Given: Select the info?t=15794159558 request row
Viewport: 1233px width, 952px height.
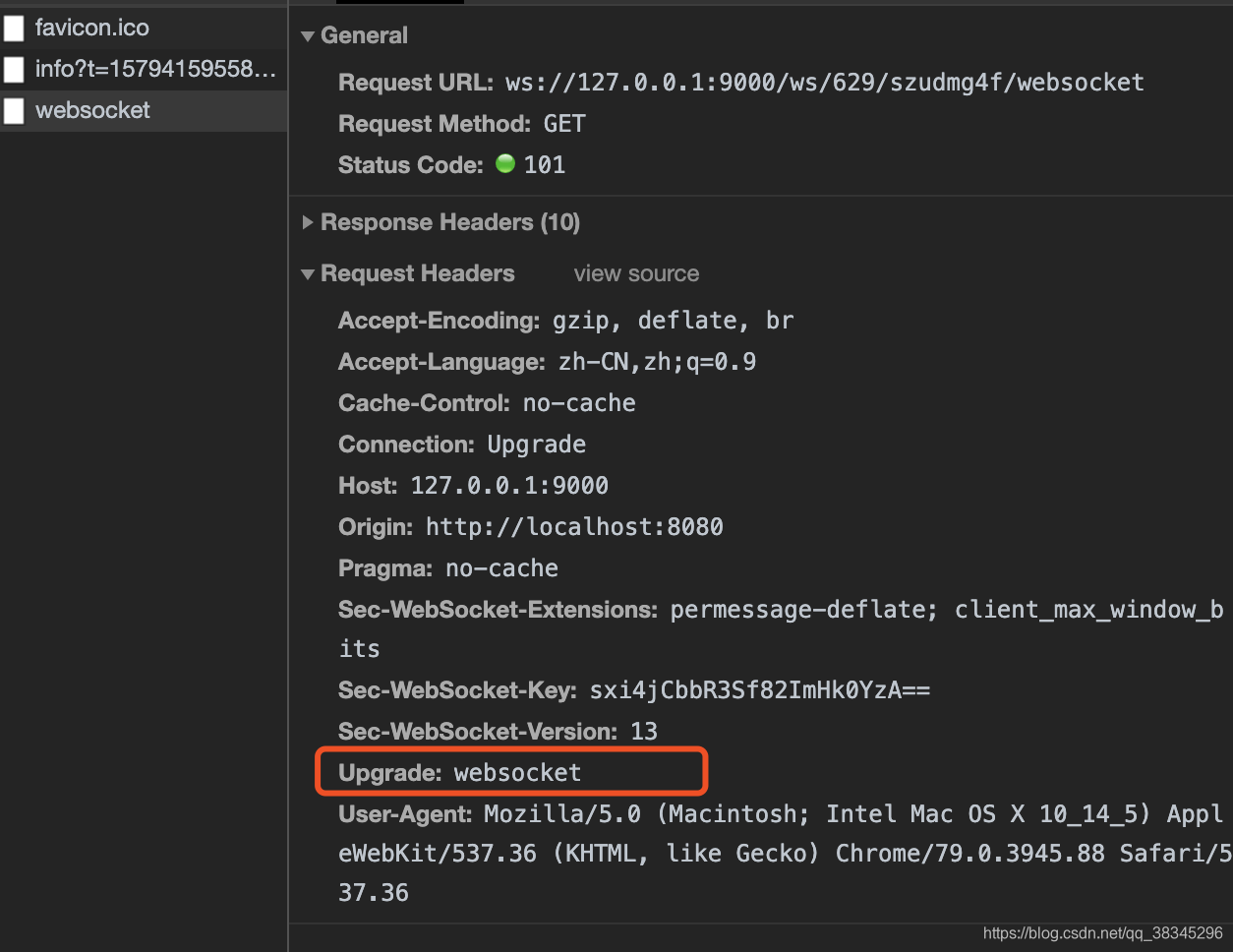Looking at the screenshot, I should (x=144, y=69).
